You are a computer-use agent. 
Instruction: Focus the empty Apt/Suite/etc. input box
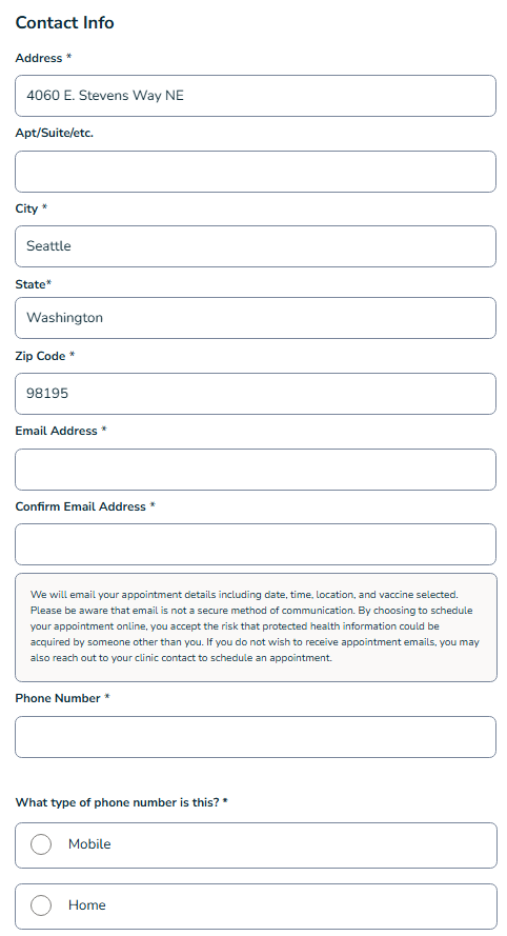(256, 171)
